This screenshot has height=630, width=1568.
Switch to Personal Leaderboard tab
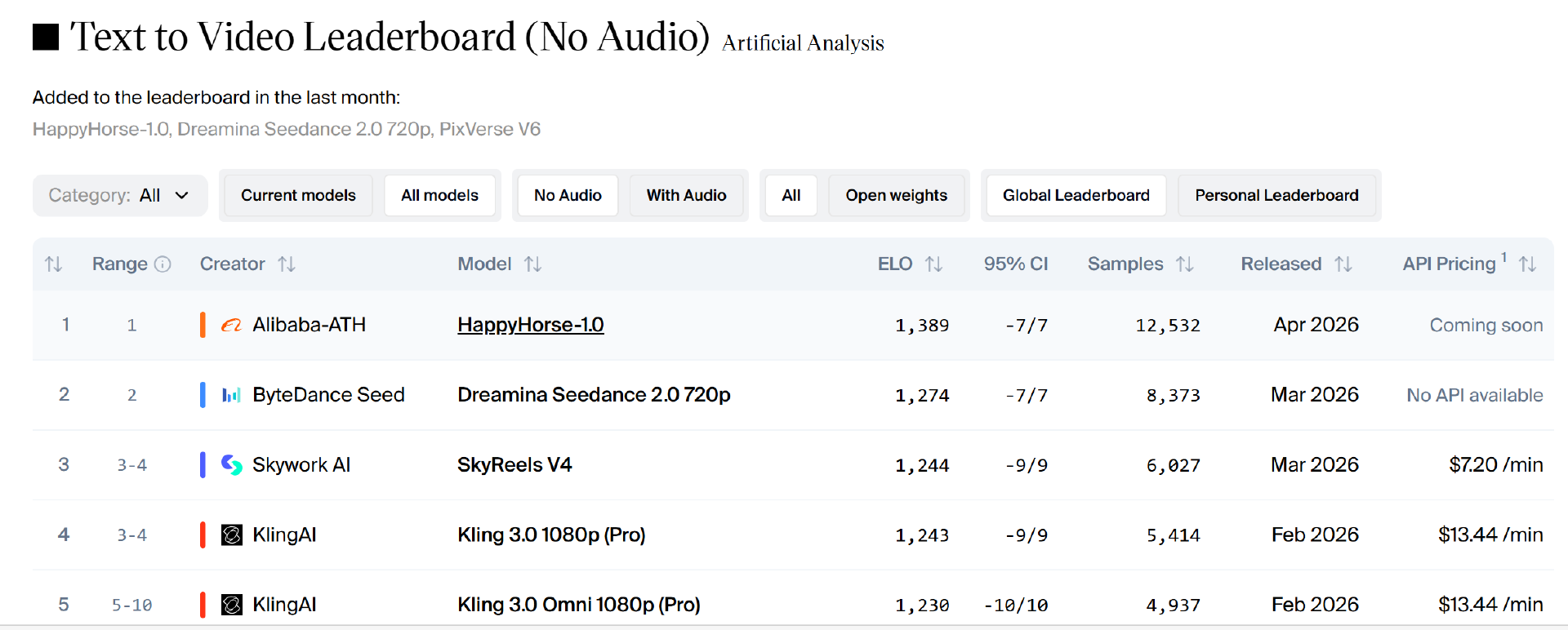pos(1276,196)
